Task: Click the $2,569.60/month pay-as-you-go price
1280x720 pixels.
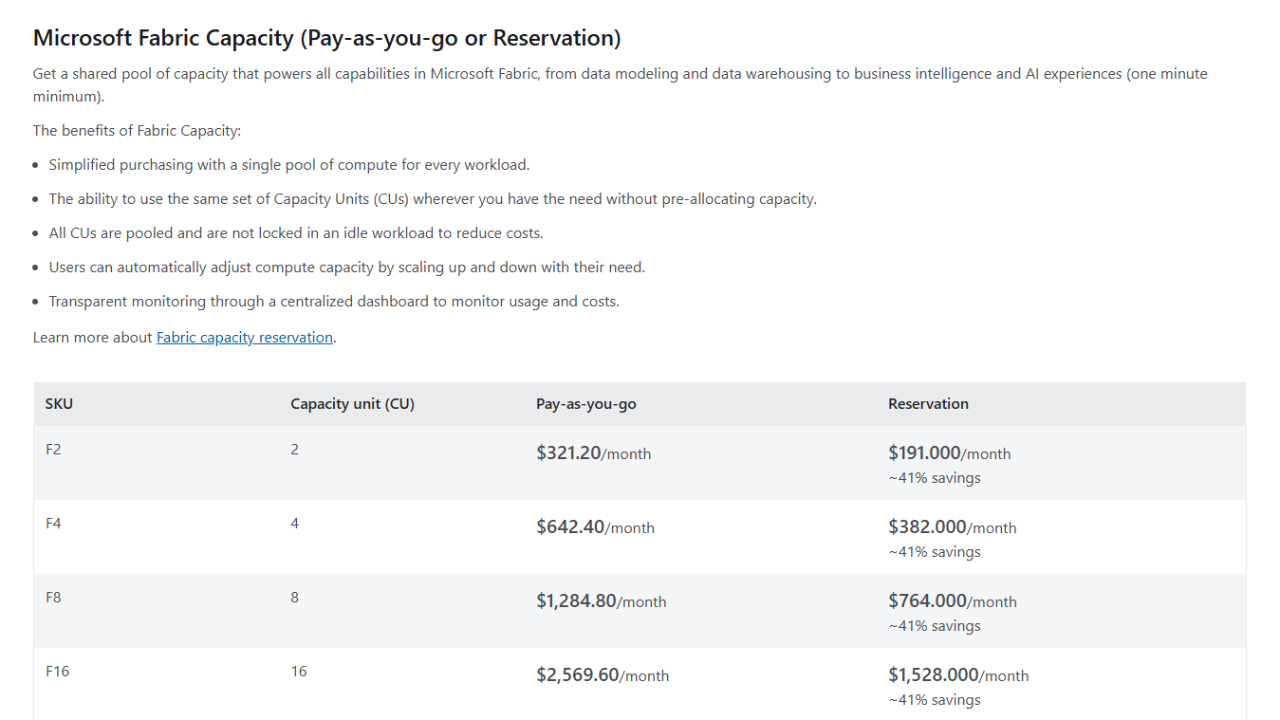Action: (603, 675)
